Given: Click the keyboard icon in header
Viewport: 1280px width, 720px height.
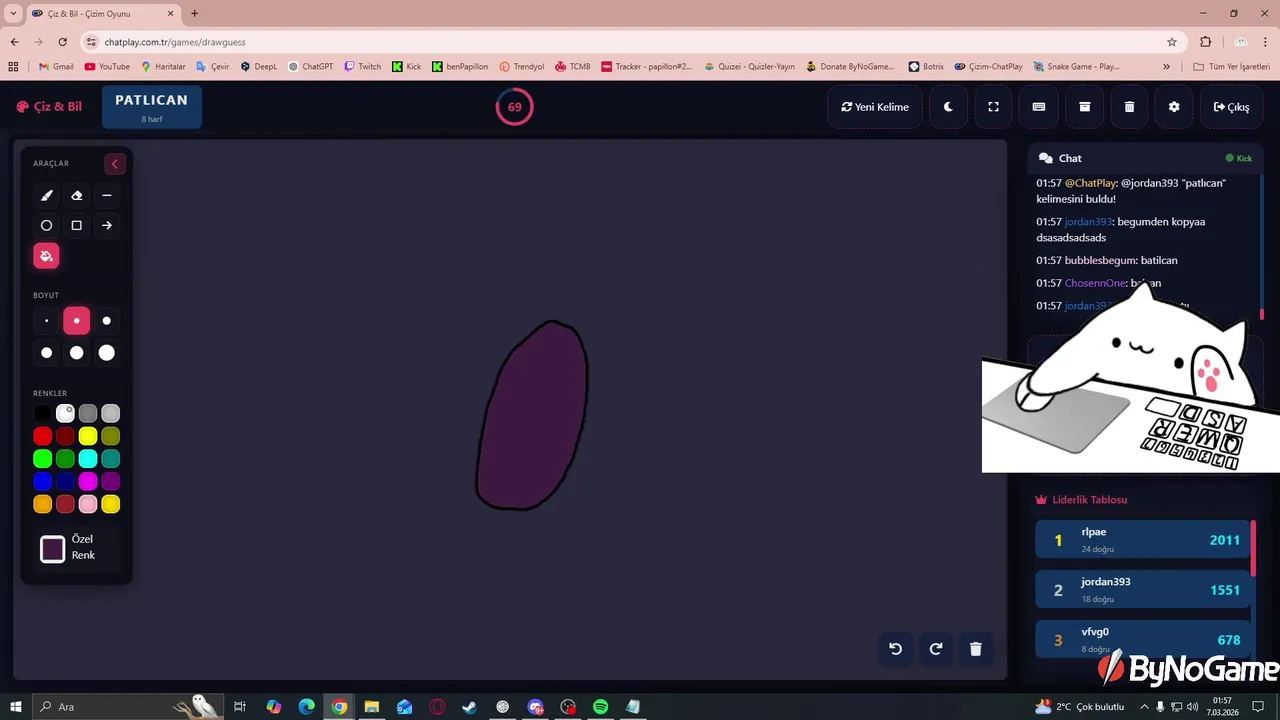Looking at the screenshot, I should pos(1039,107).
